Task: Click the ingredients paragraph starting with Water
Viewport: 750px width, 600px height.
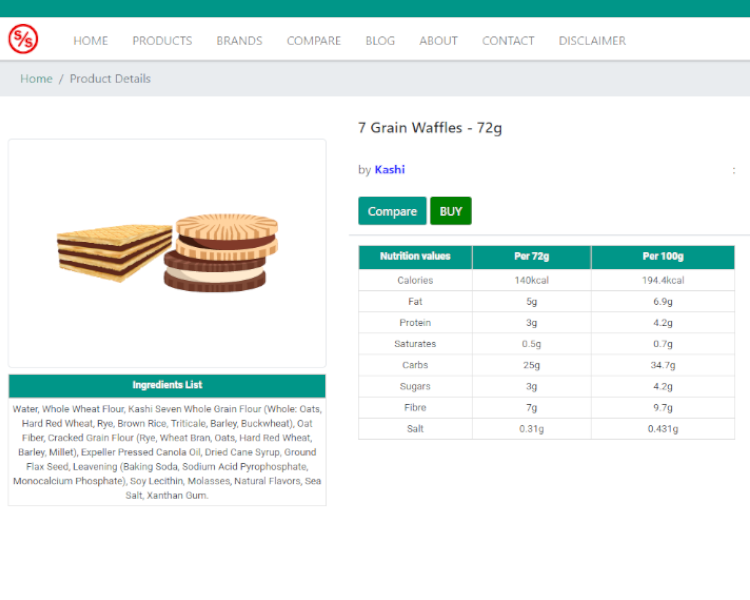Action: pos(167,452)
